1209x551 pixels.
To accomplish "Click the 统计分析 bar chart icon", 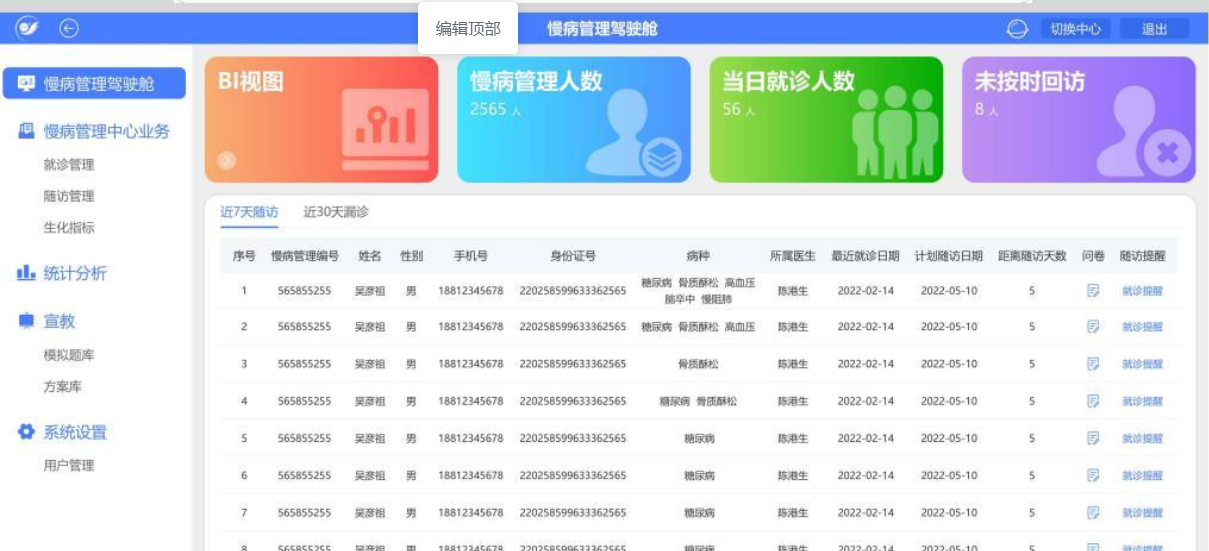I will pyautogui.click(x=27, y=273).
